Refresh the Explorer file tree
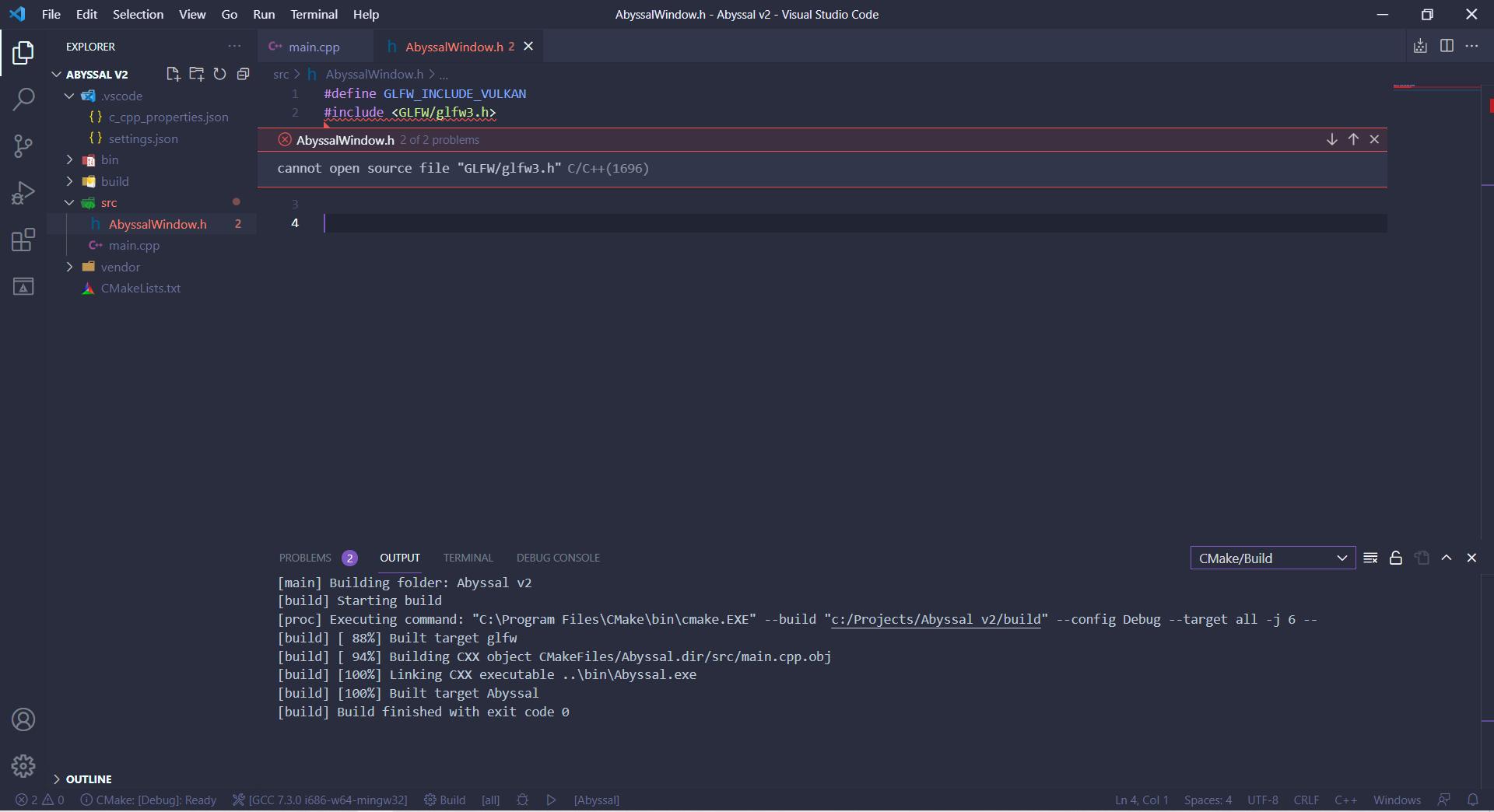The width and height of the screenshot is (1494, 812). pos(219,74)
